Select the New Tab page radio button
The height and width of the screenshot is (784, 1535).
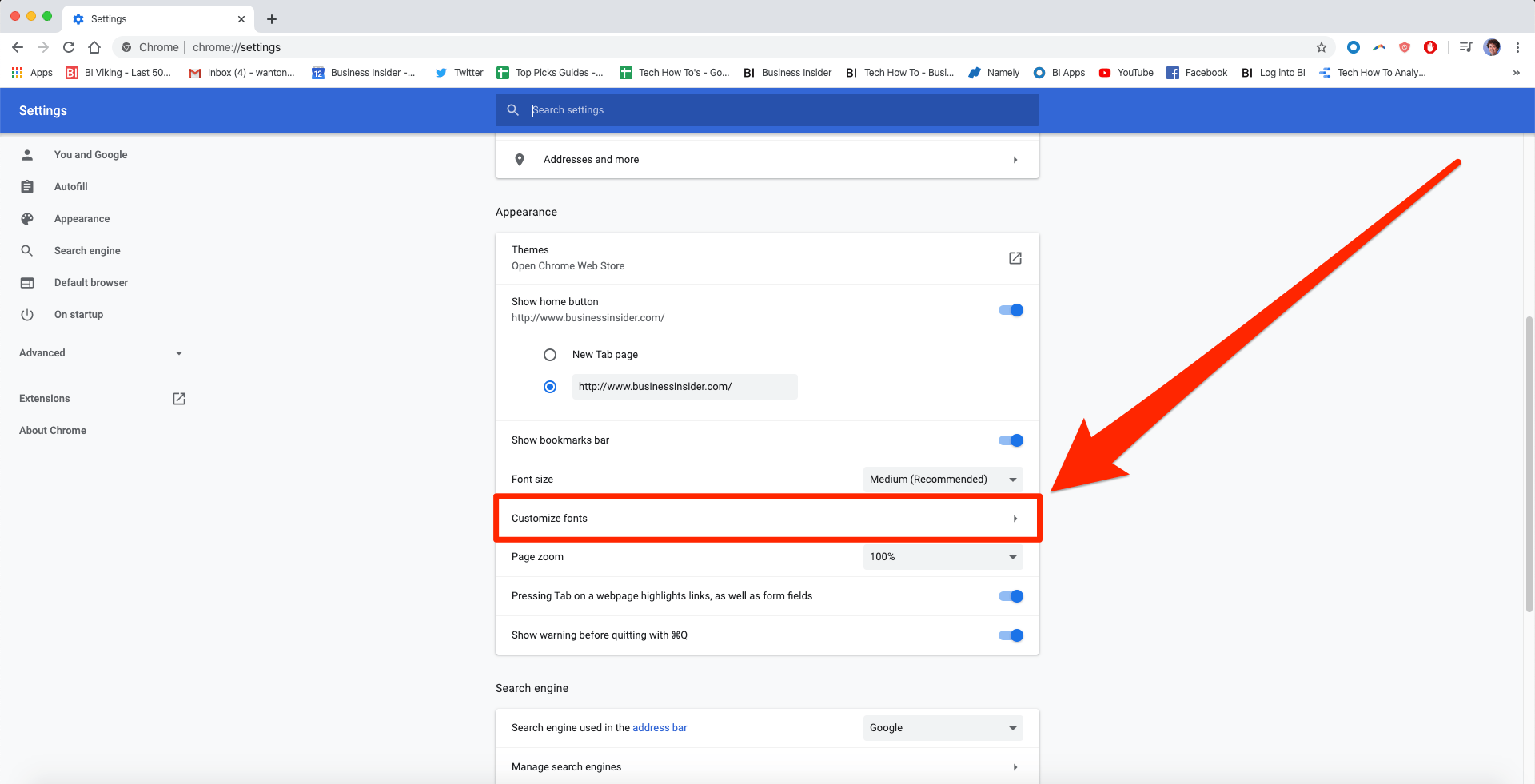[x=550, y=355]
